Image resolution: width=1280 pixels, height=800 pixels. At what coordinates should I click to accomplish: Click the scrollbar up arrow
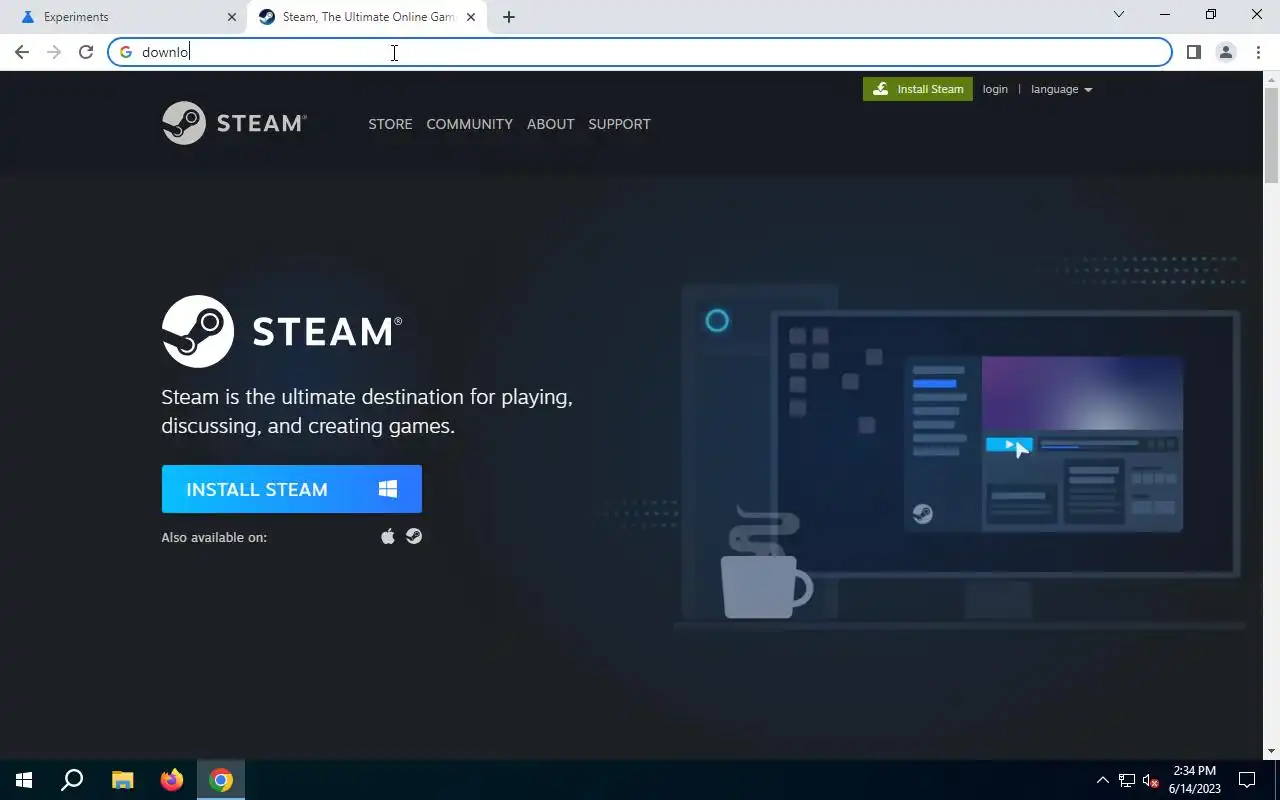coord(1272,79)
